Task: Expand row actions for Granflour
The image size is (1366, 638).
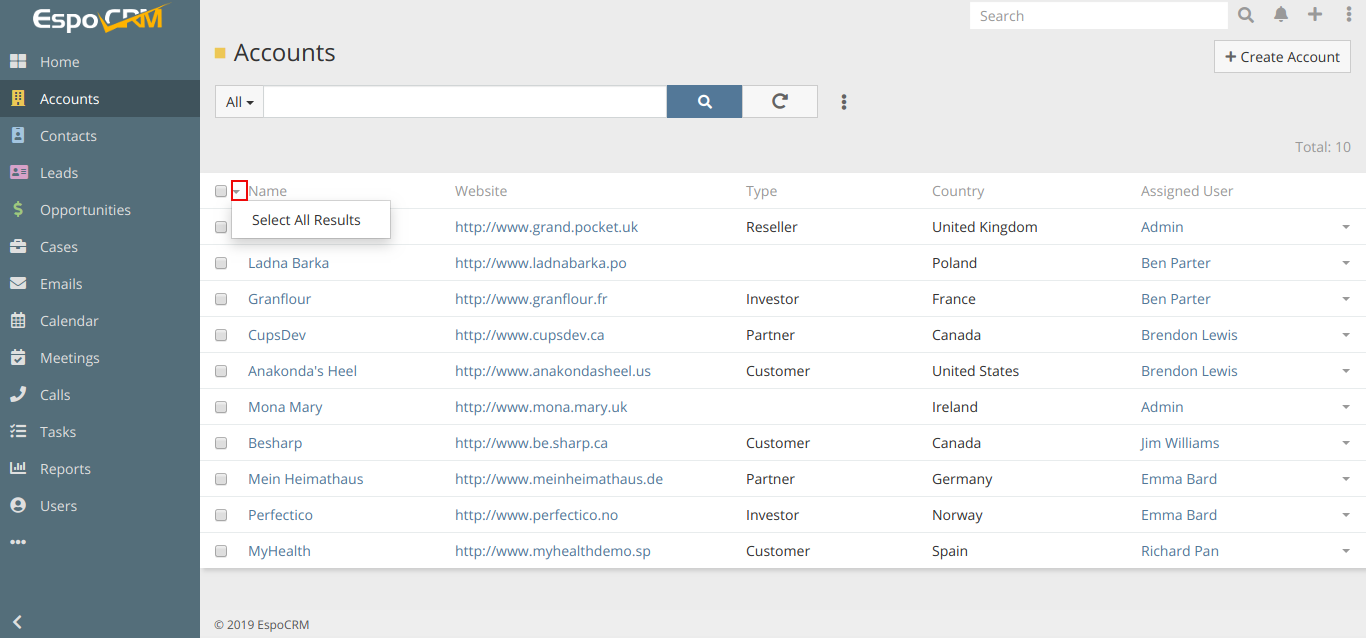Action: point(1346,299)
